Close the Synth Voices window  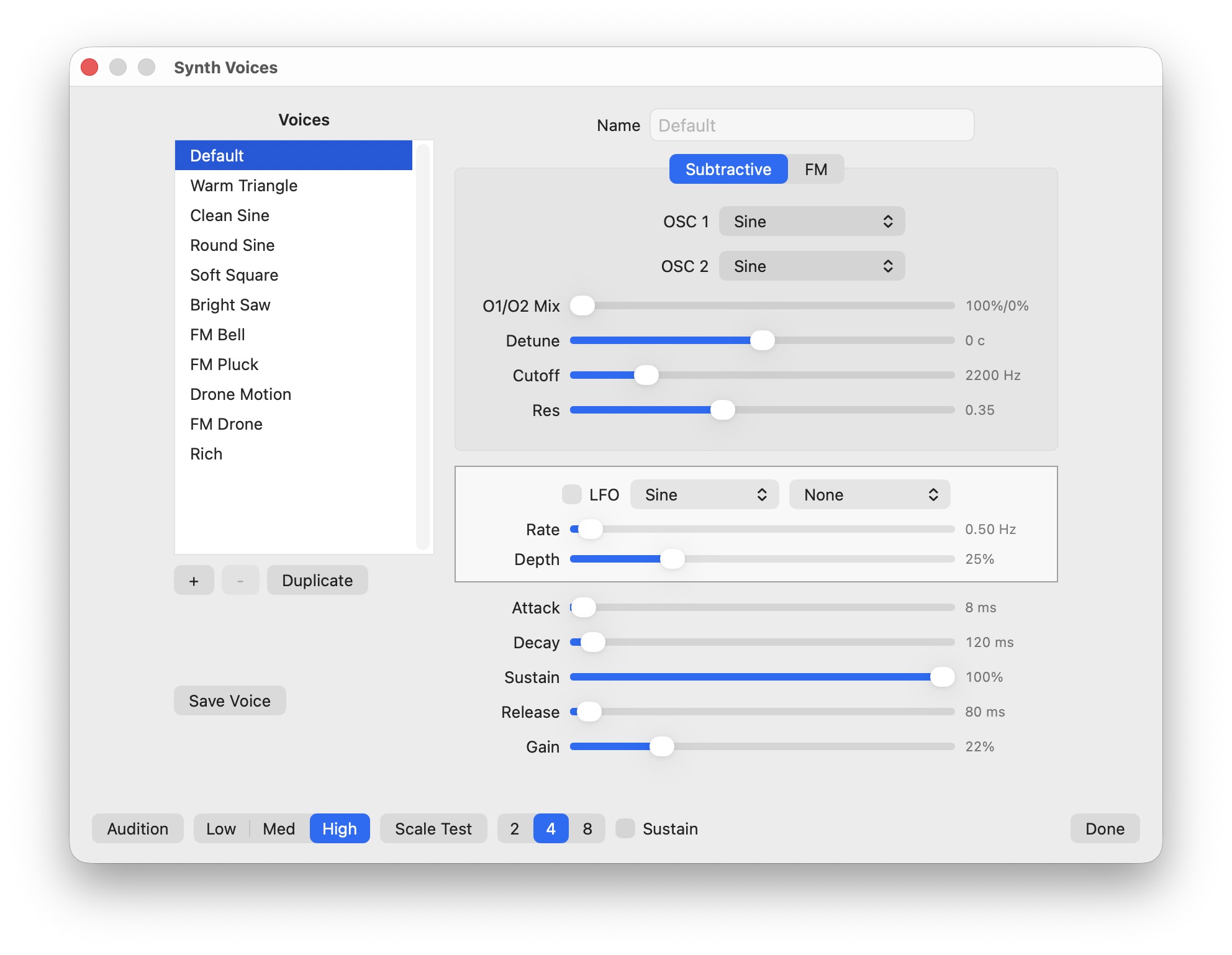[89, 67]
